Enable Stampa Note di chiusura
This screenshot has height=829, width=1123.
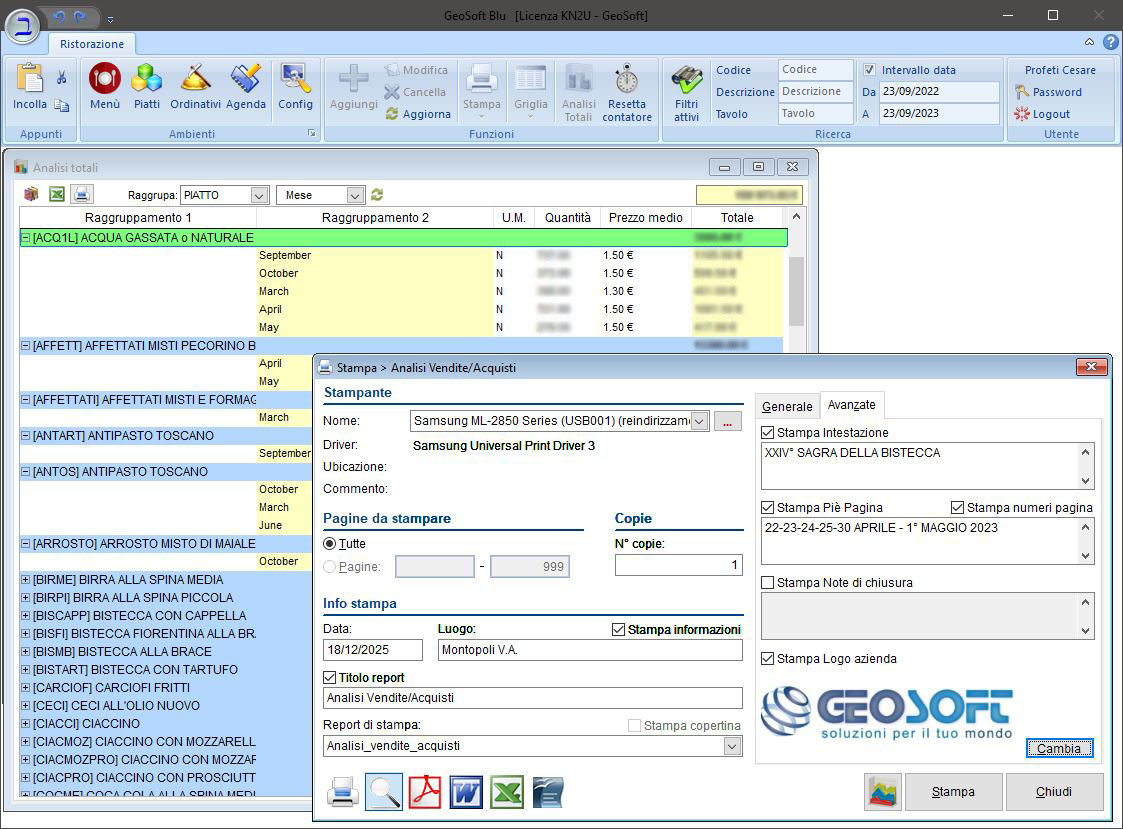click(768, 583)
